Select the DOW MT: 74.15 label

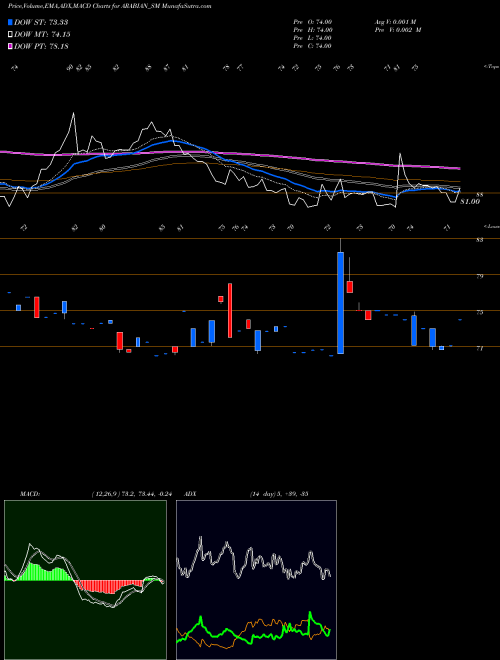pyautogui.click(x=42, y=35)
